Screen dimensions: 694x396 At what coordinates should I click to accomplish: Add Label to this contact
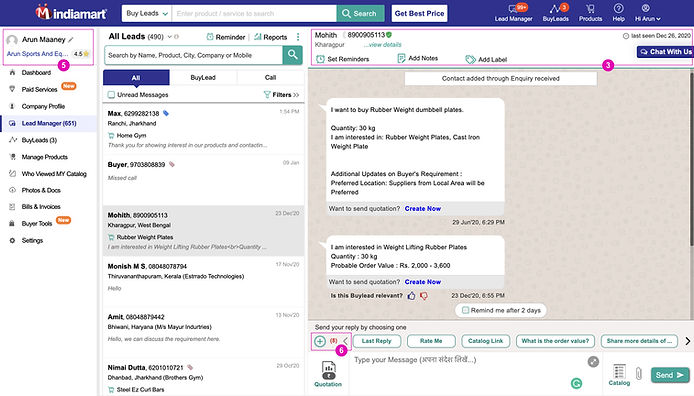(x=486, y=59)
